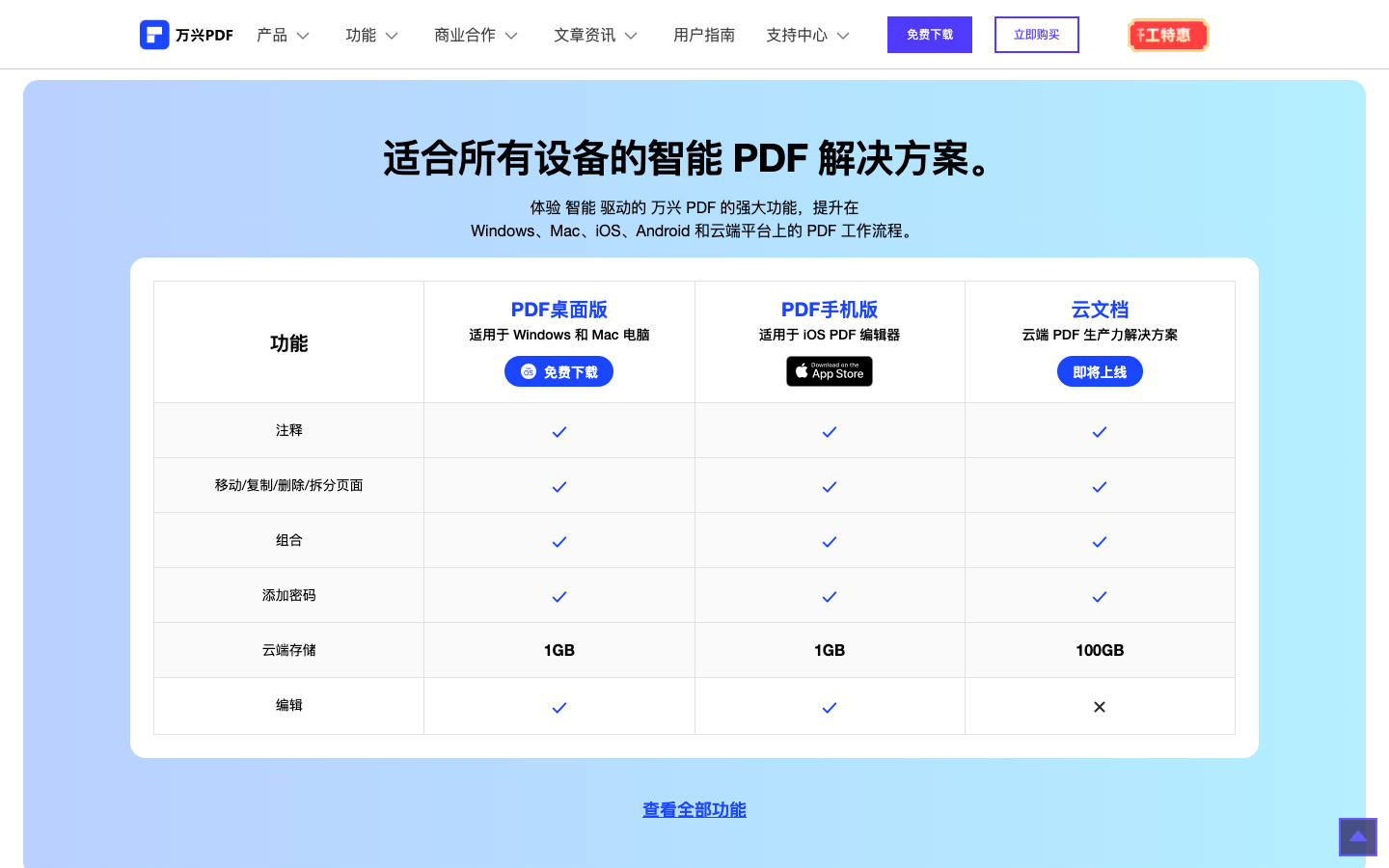Viewport: 1389px width, 868px height.
Task: Open the 功能 dropdown
Action: 372,34
